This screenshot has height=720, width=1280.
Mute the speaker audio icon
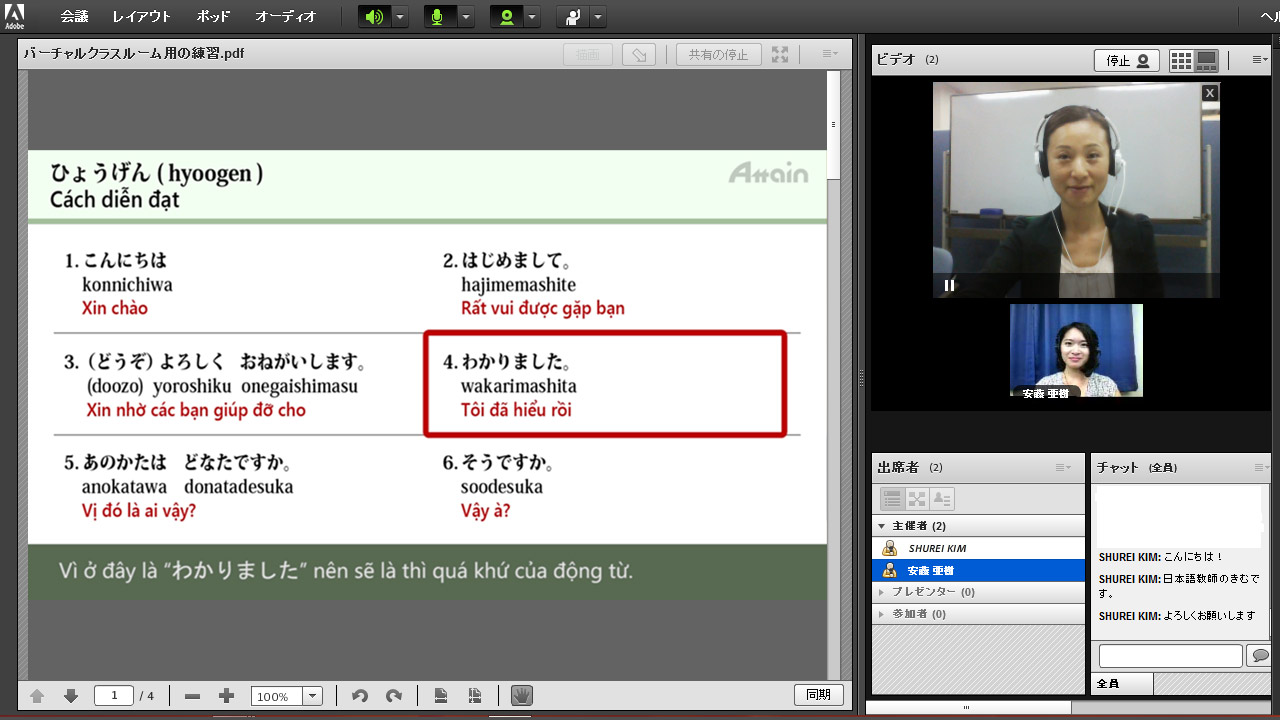374,17
